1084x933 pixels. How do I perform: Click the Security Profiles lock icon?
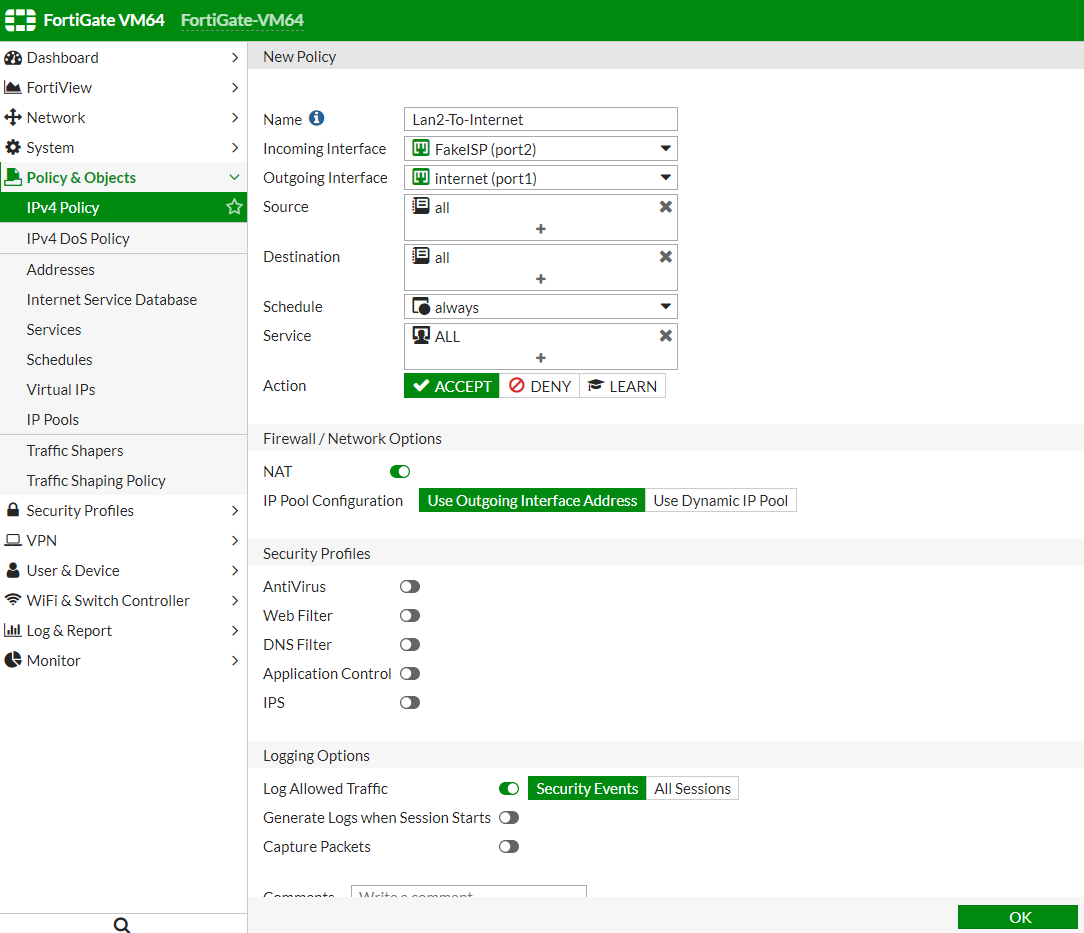tap(12, 510)
